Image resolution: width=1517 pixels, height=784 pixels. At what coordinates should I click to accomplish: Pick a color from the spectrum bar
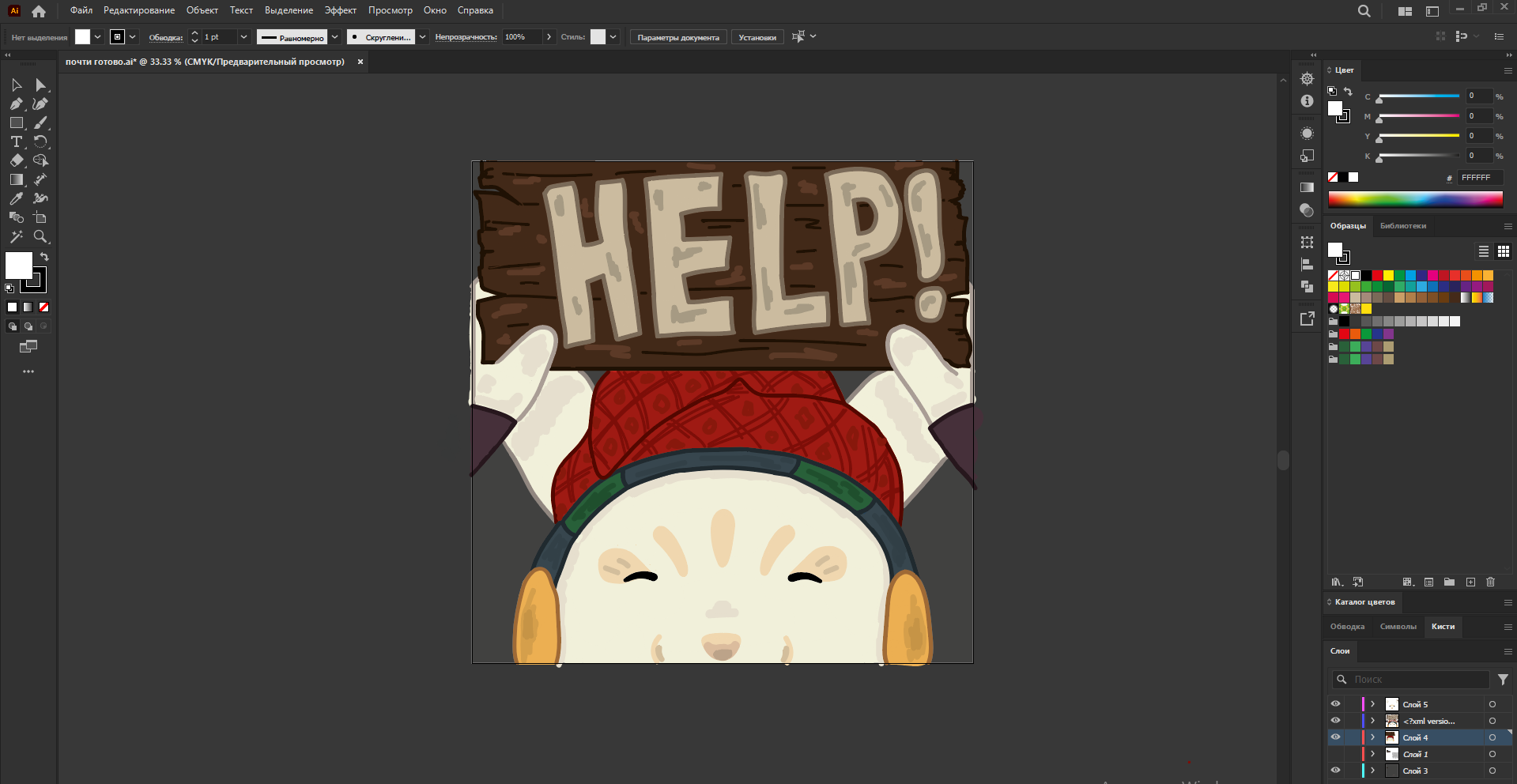coord(1416,199)
